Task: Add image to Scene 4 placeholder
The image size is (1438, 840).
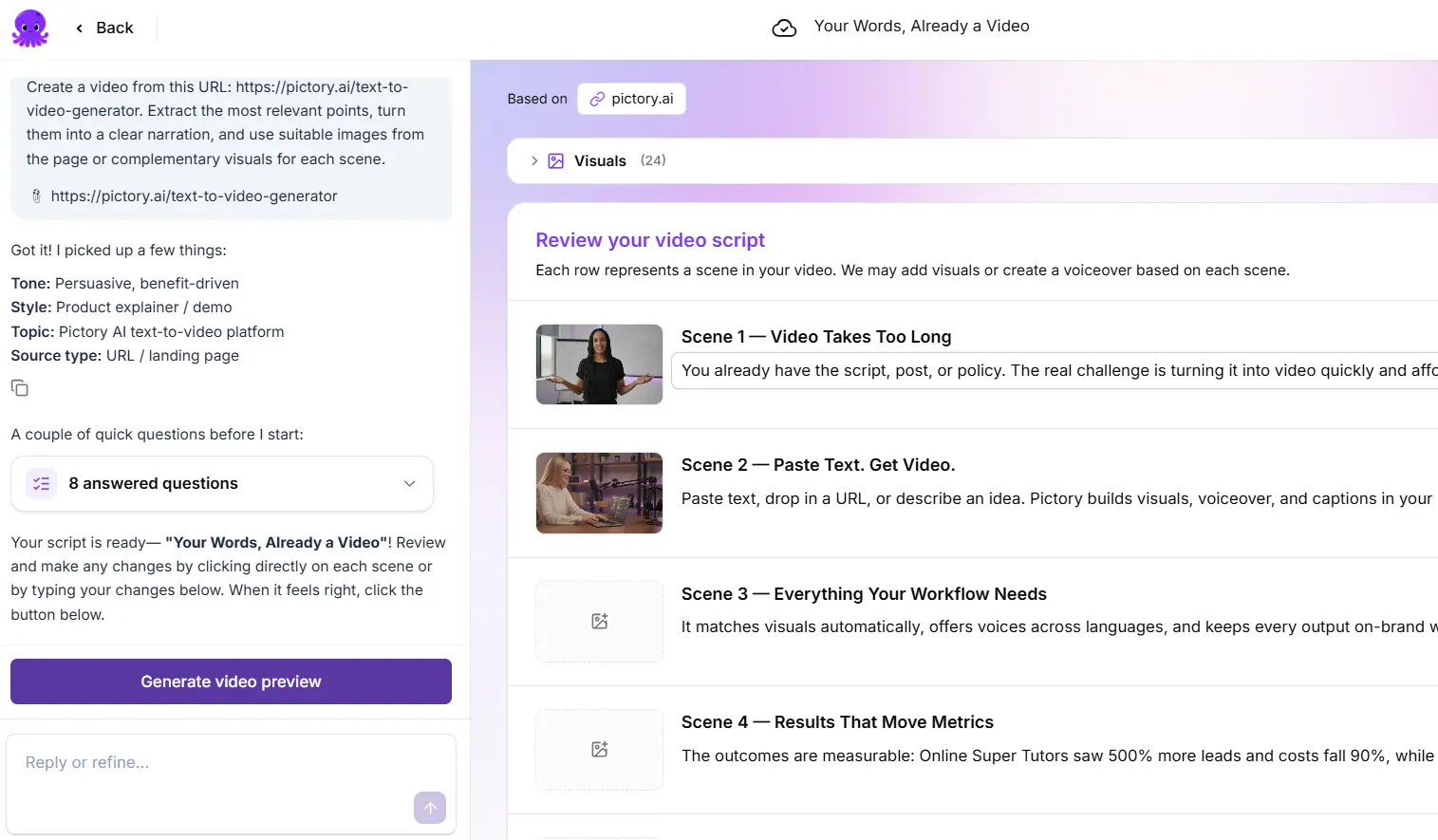Action: (x=599, y=750)
